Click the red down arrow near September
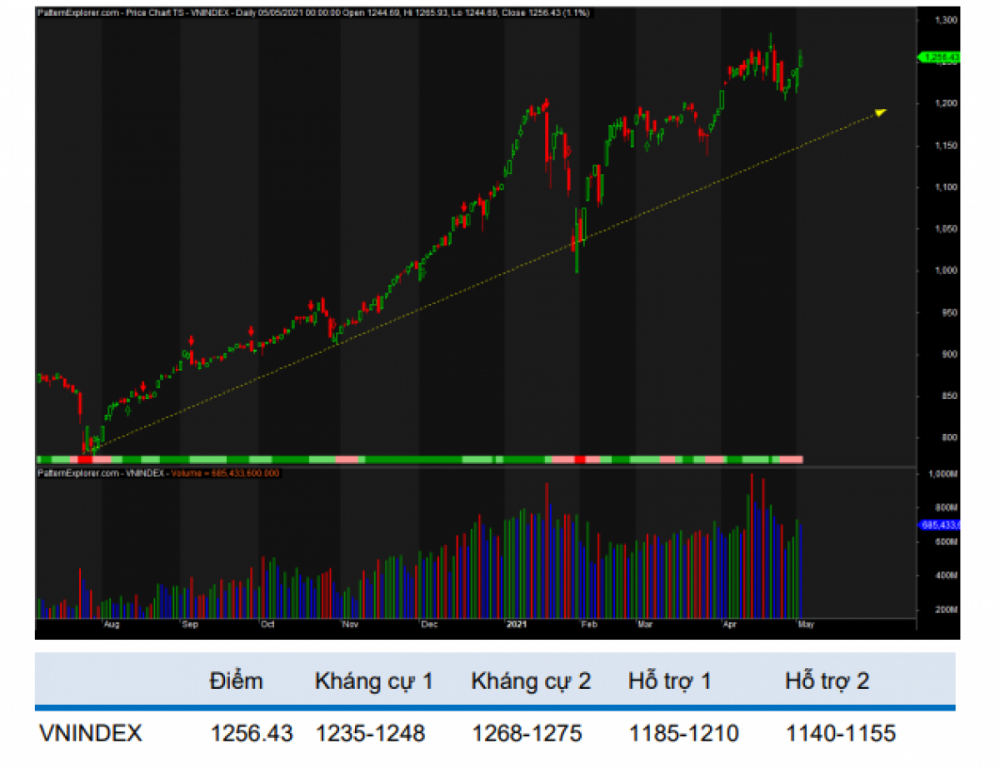This screenshot has width=1000, height=768. (189, 341)
